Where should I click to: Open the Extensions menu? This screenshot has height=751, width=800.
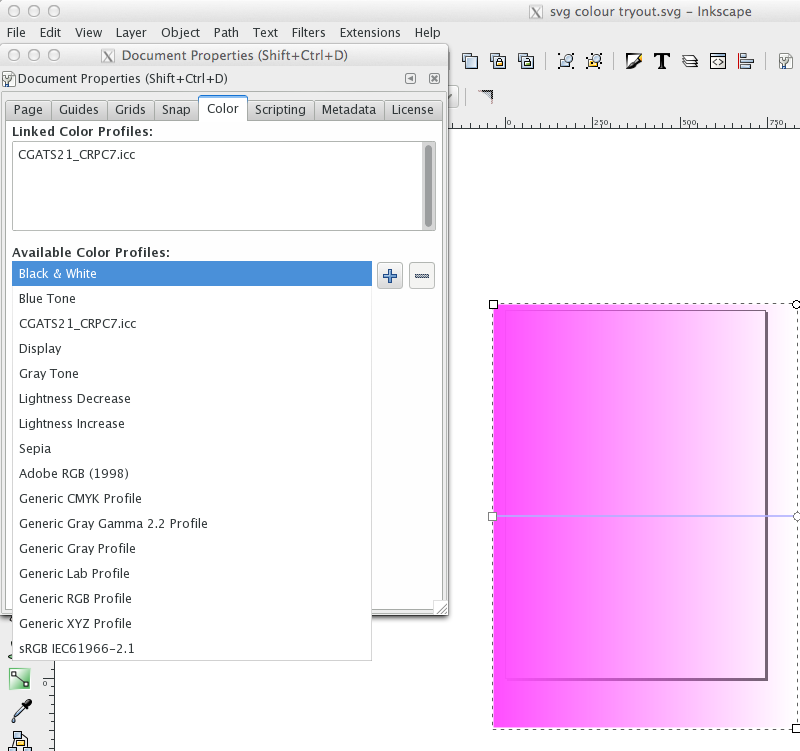tap(369, 32)
